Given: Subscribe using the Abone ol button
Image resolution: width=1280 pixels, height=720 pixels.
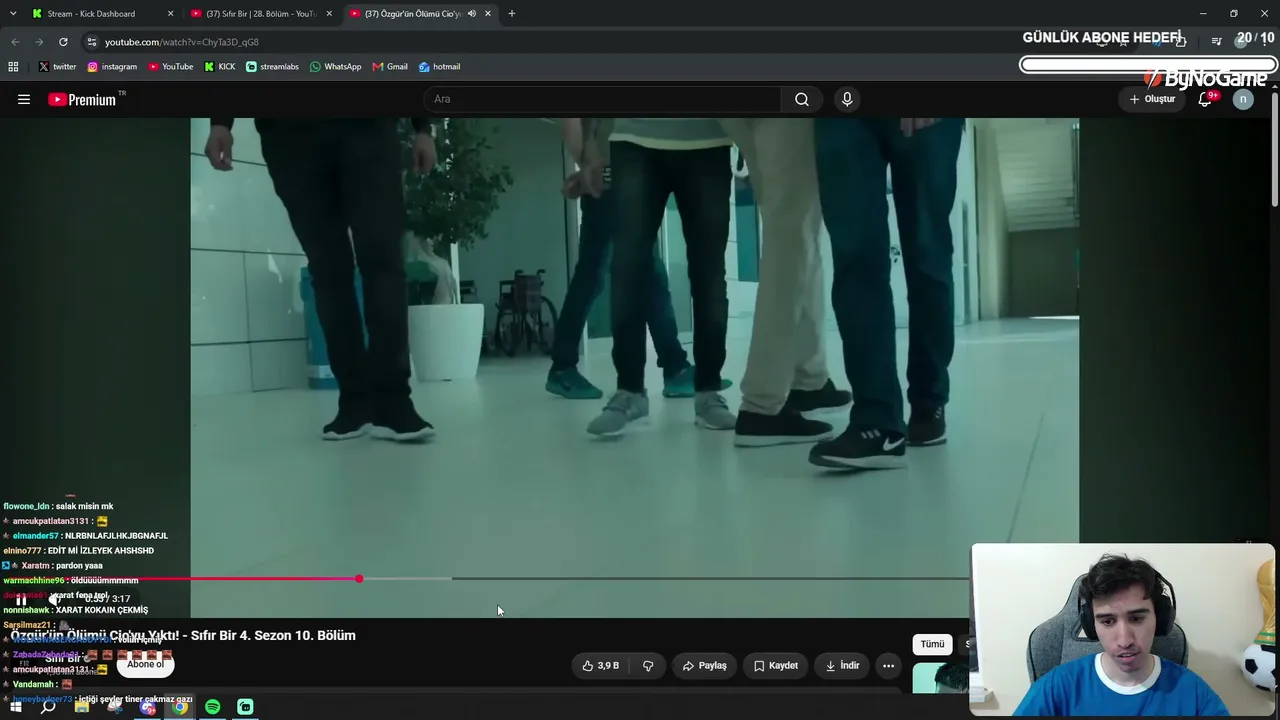Looking at the screenshot, I should coord(145,664).
